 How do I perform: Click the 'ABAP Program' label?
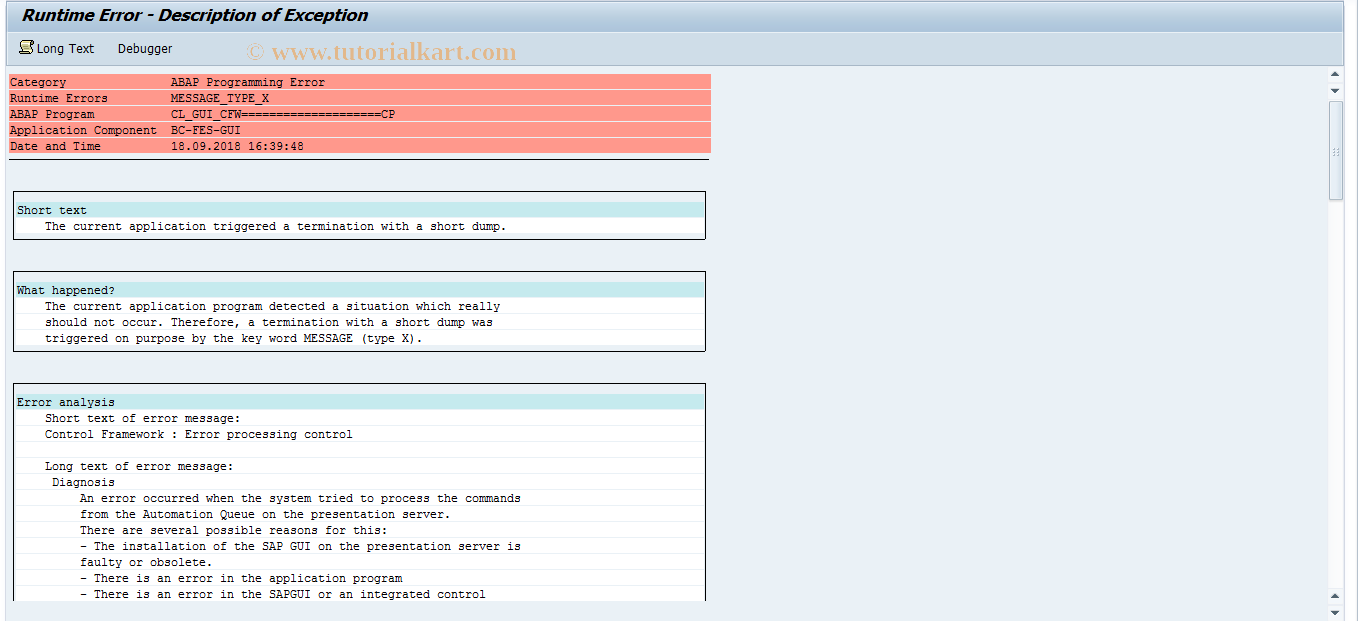coord(52,114)
